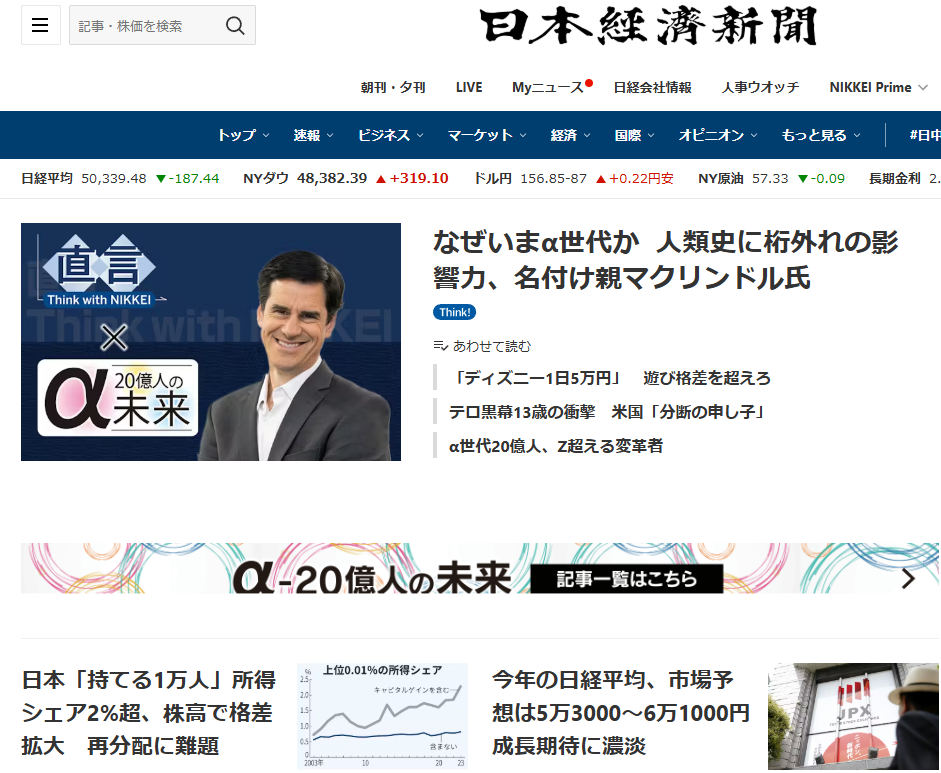Open 朝刊・夕刊 link

coord(392,88)
